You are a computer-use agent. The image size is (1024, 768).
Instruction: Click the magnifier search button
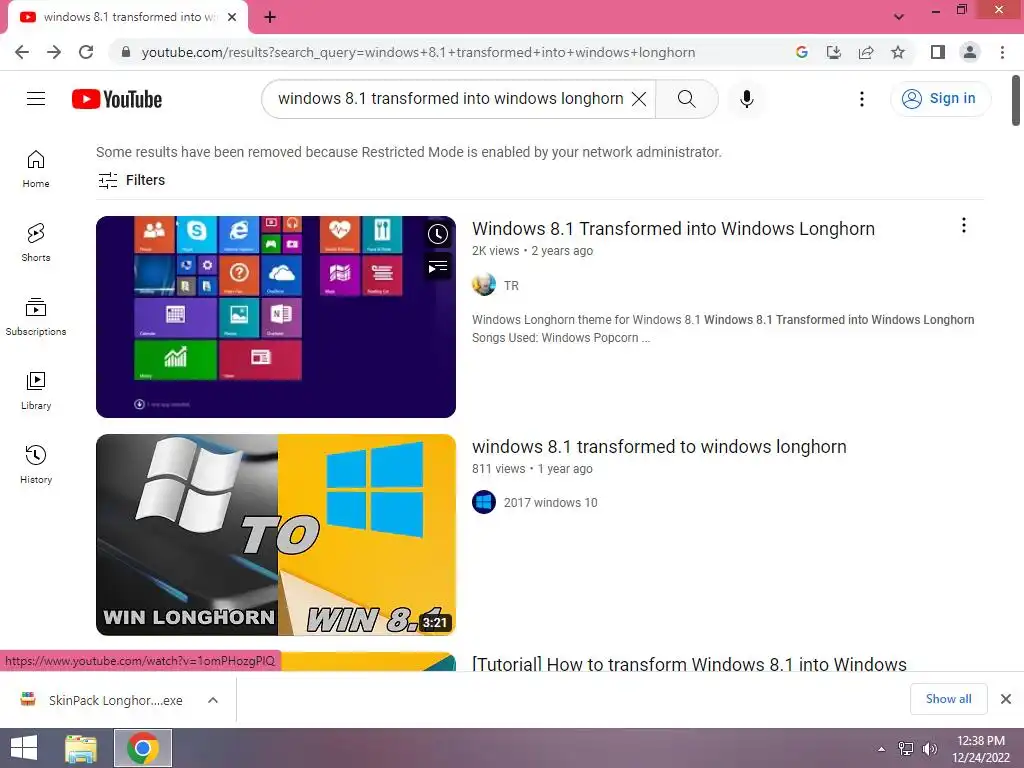click(x=686, y=99)
